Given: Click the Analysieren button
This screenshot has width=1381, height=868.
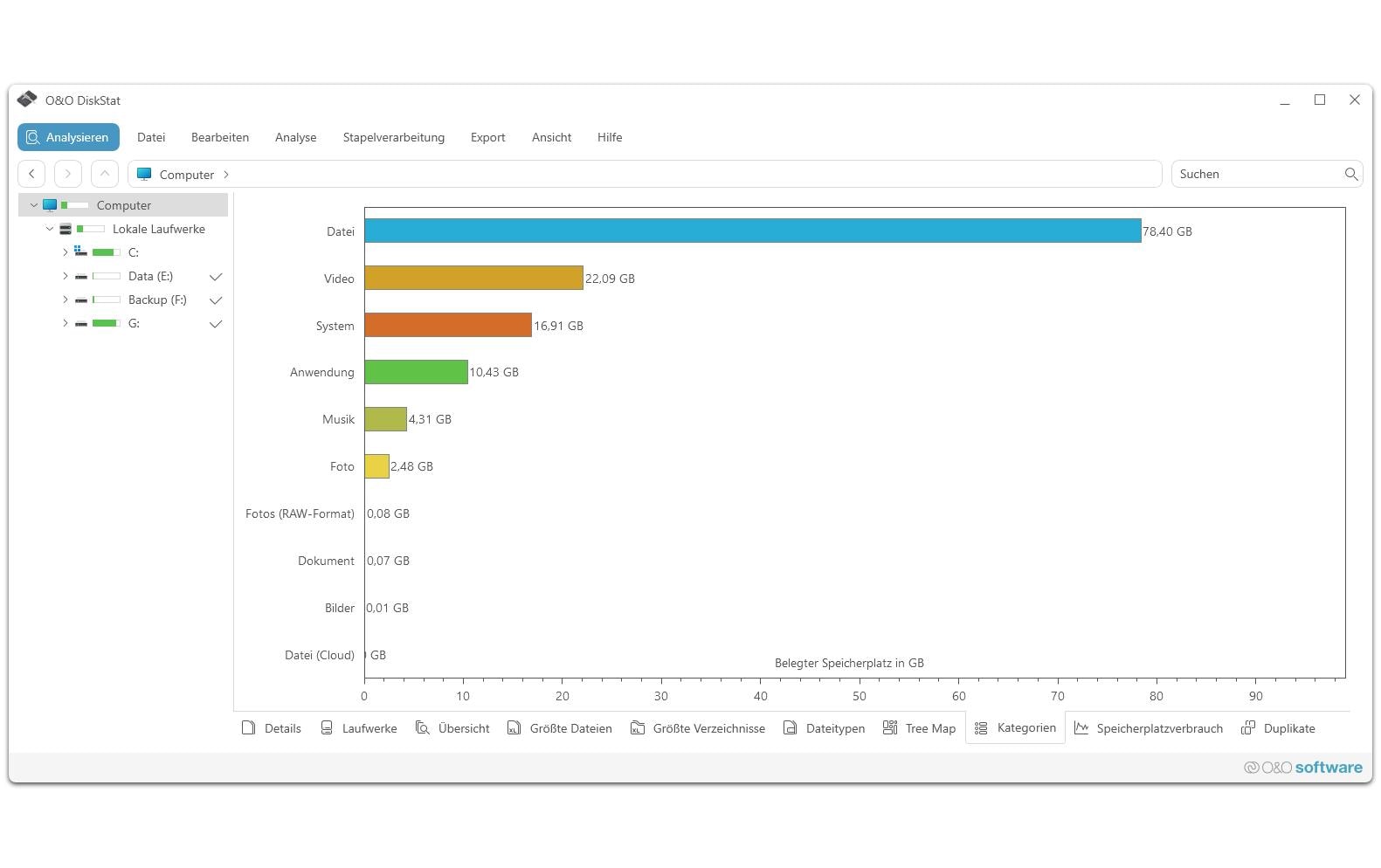Looking at the screenshot, I should pos(68,137).
